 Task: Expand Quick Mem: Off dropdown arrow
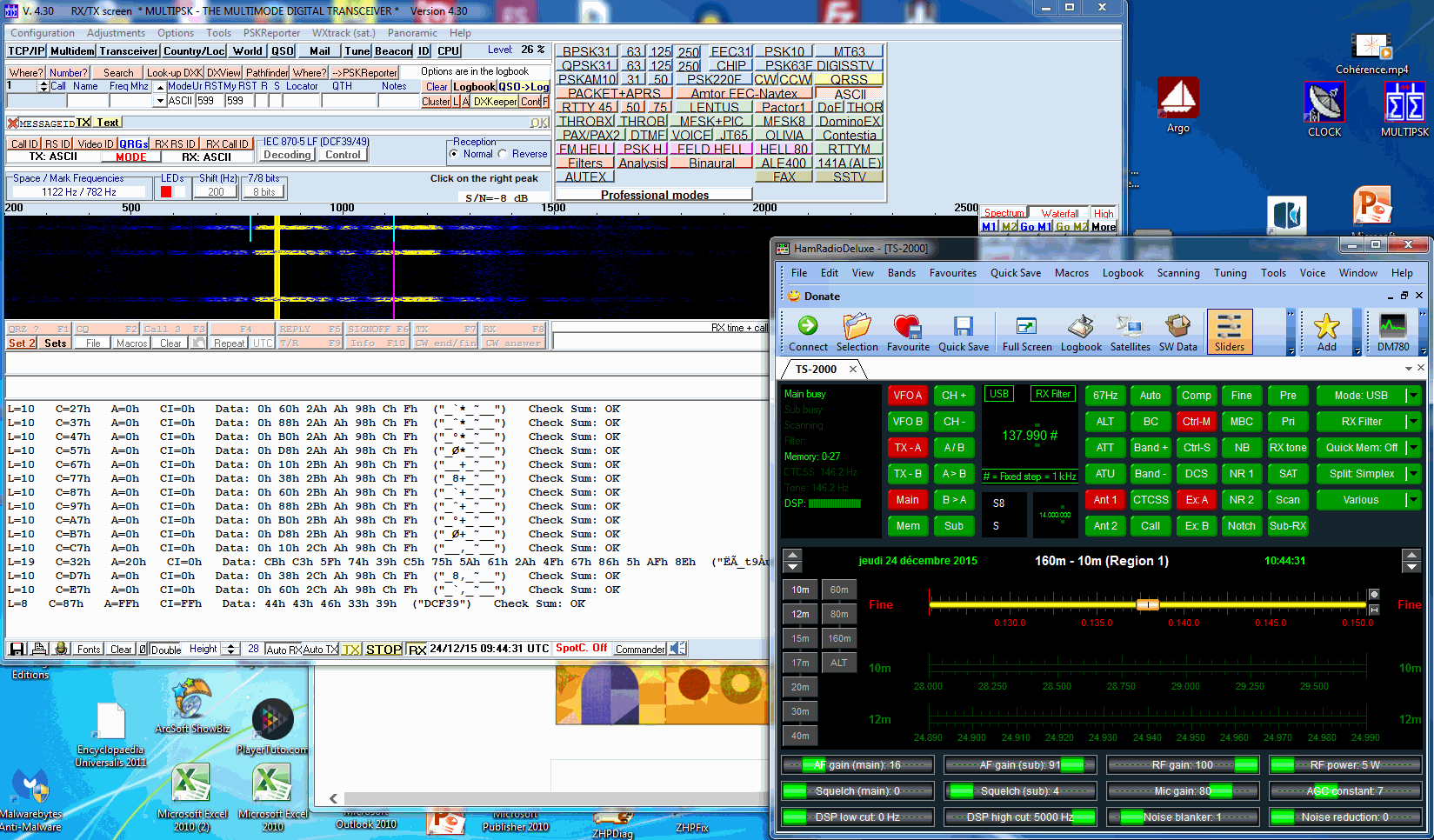[x=1413, y=448]
